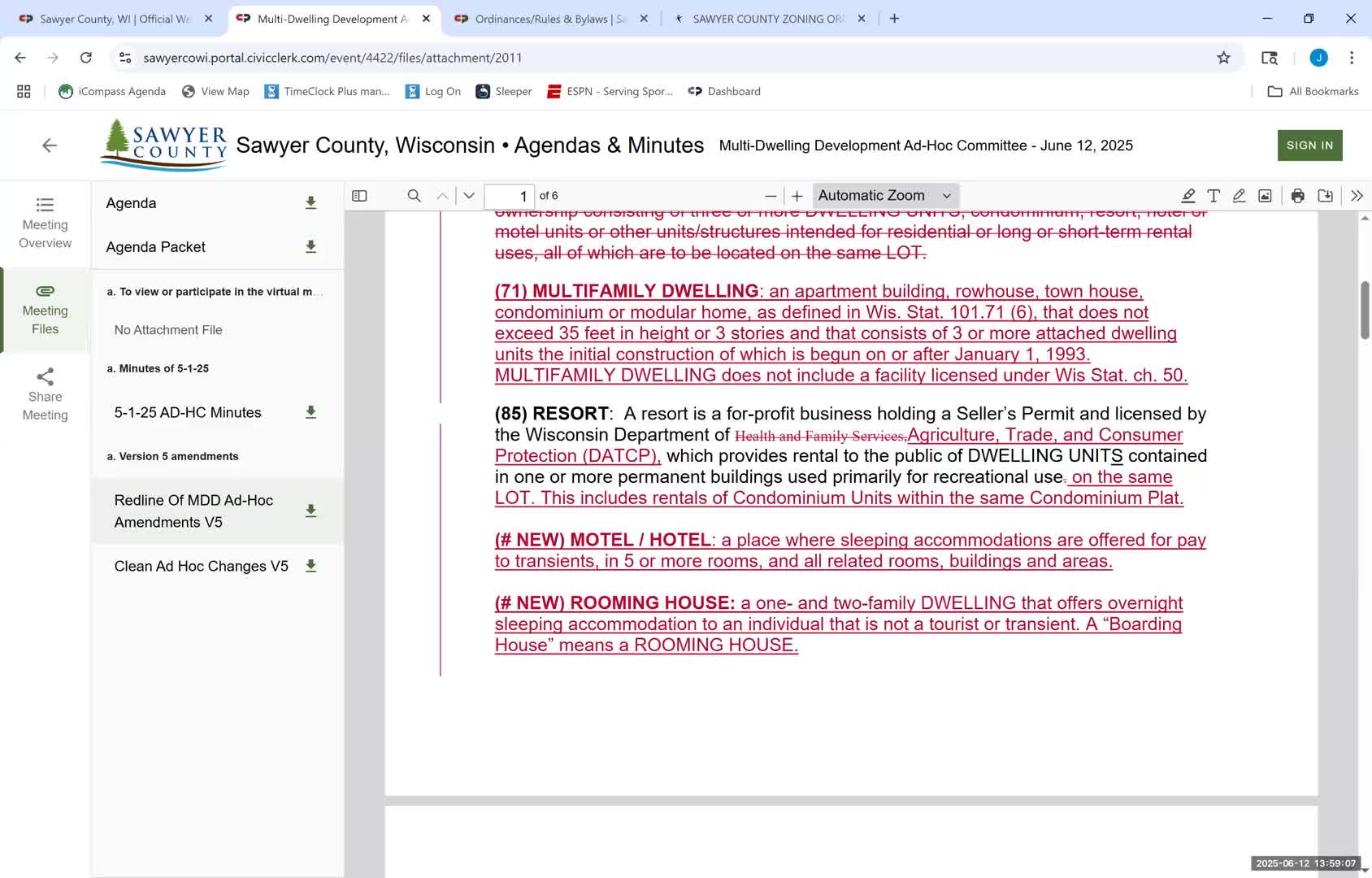1372x878 pixels.
Task: Zoom in the PDF document
Action: point(797,196)
